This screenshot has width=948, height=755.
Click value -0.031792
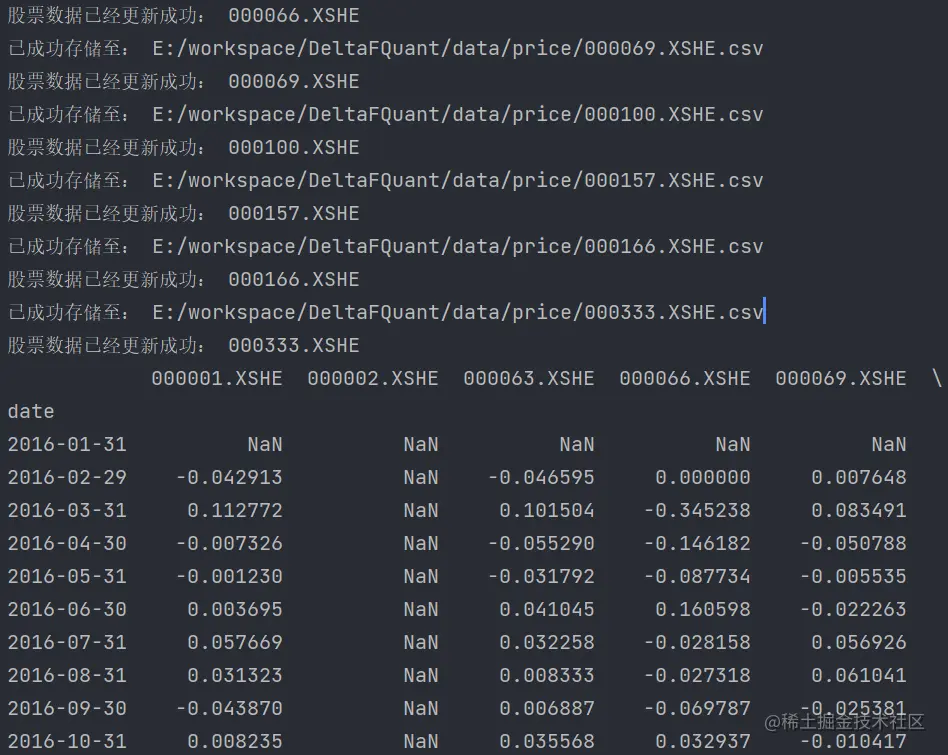coord(541,576)
